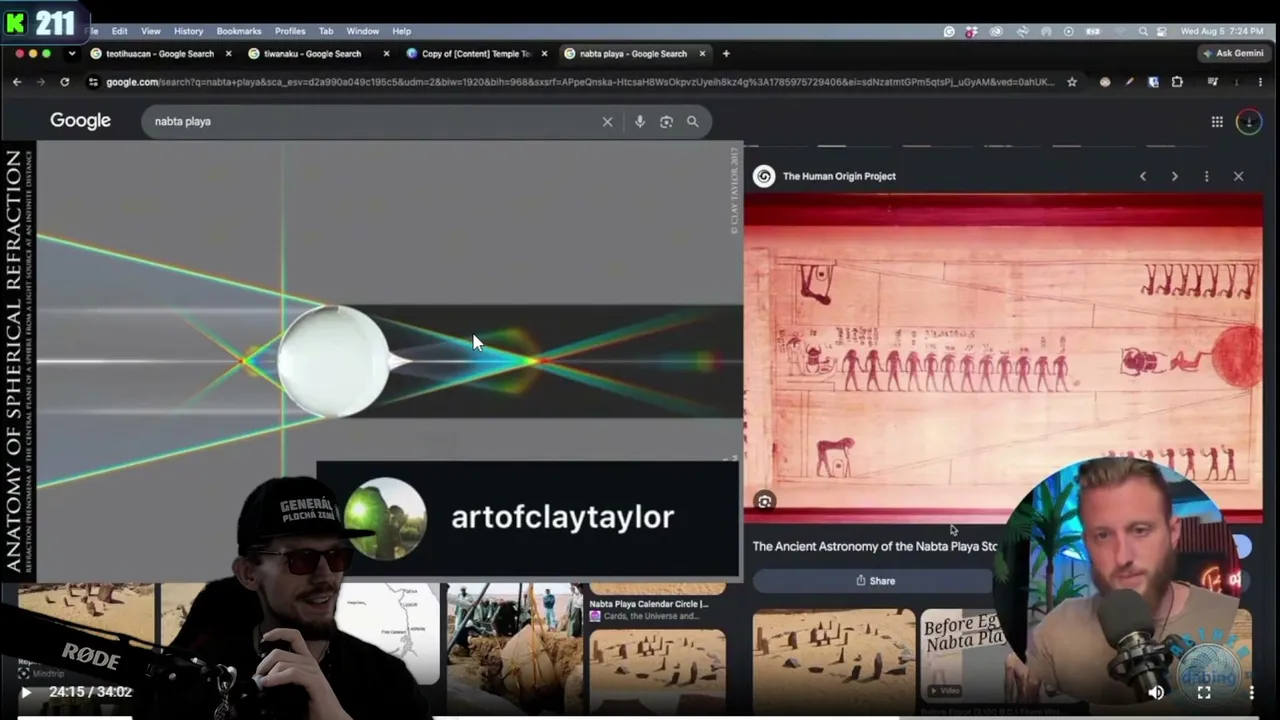The width and height of the screenshot is (1280, 720).
Task: Open the Window menu
Action: point(363,31)
